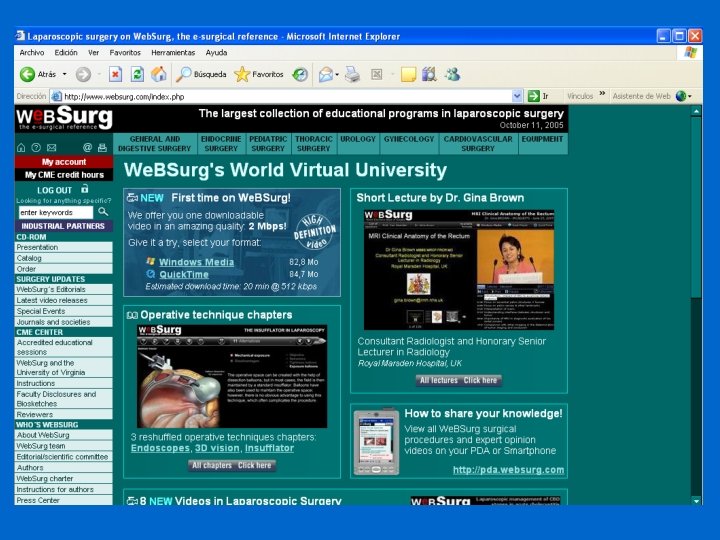Click the padlock icon next to LOG OUT
The image size is (720, 540).
pos(84,189)
